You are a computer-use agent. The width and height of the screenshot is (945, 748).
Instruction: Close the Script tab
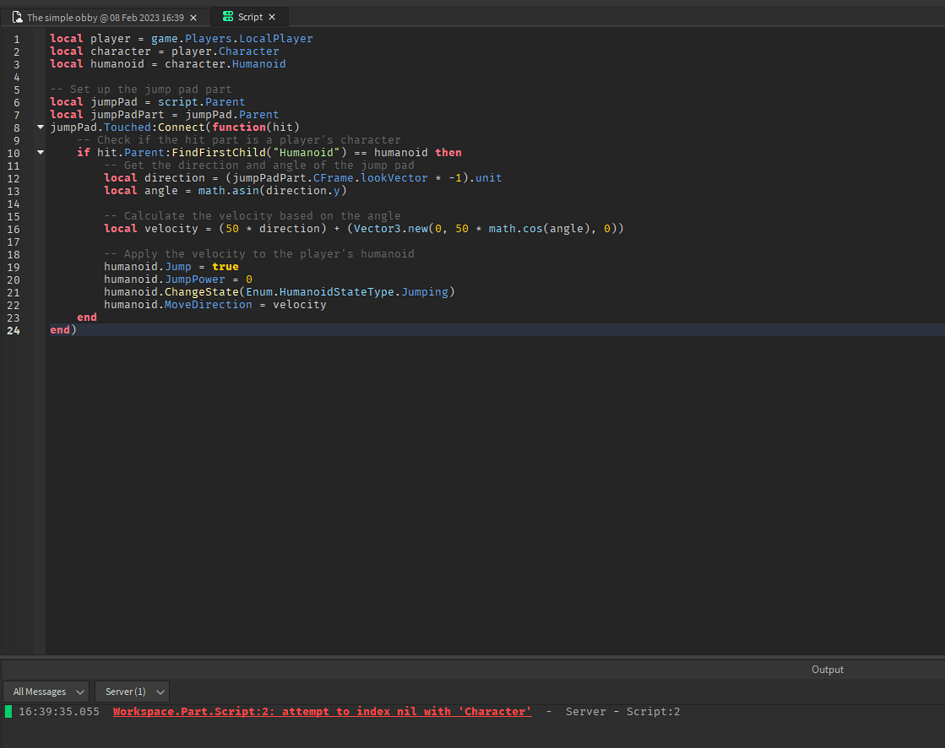272,17
